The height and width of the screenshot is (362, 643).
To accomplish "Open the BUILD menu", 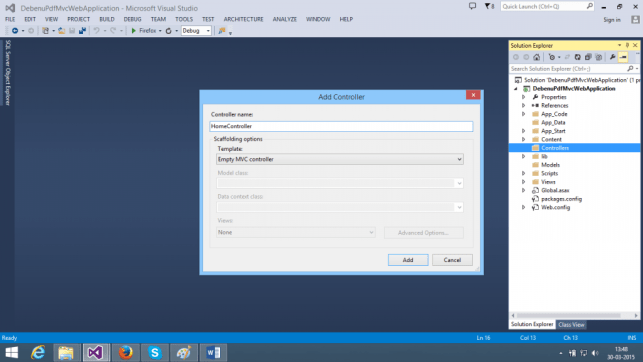I will tap(107, 19).
